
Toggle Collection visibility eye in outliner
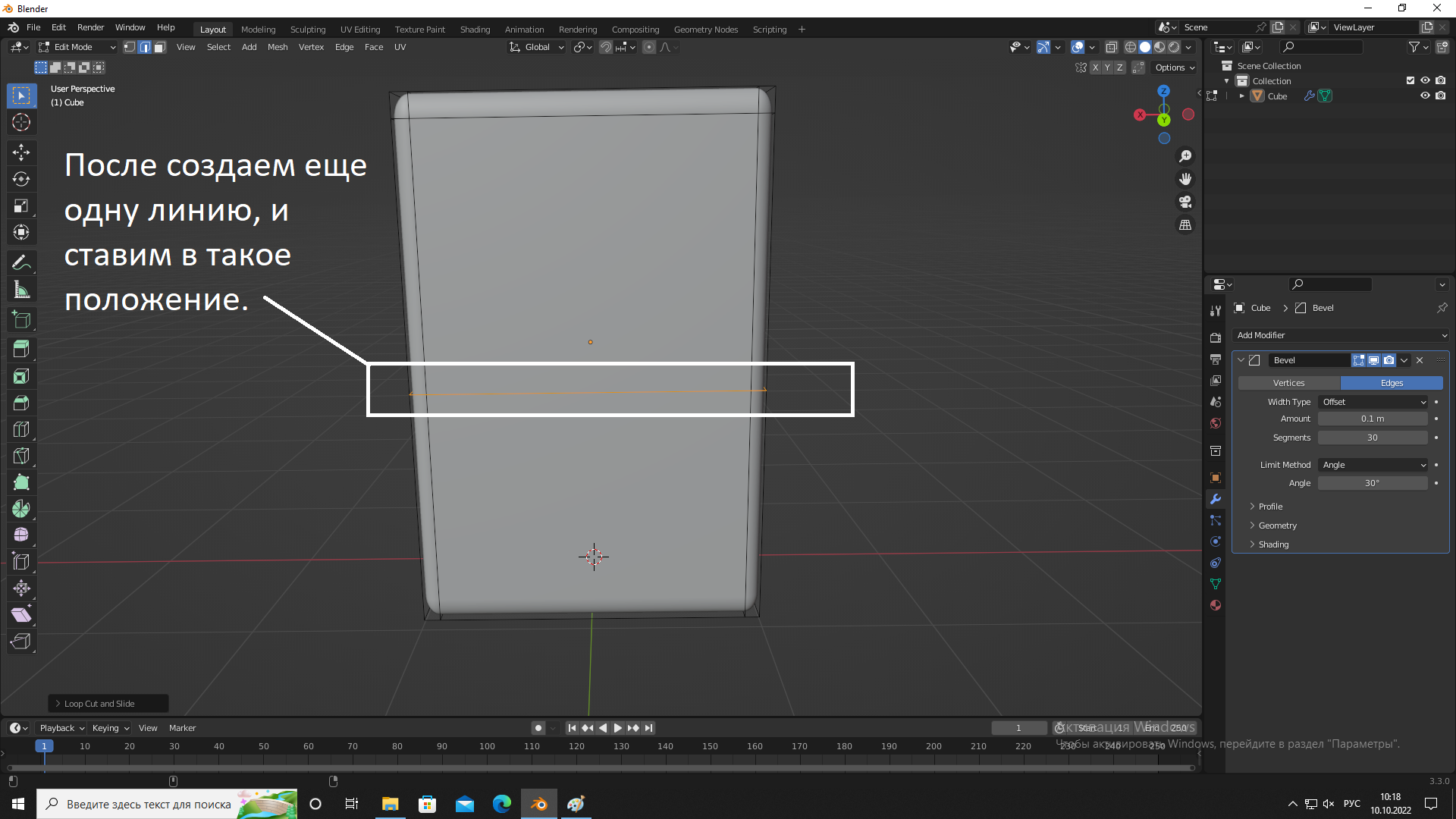click(x=1425, y=80)
